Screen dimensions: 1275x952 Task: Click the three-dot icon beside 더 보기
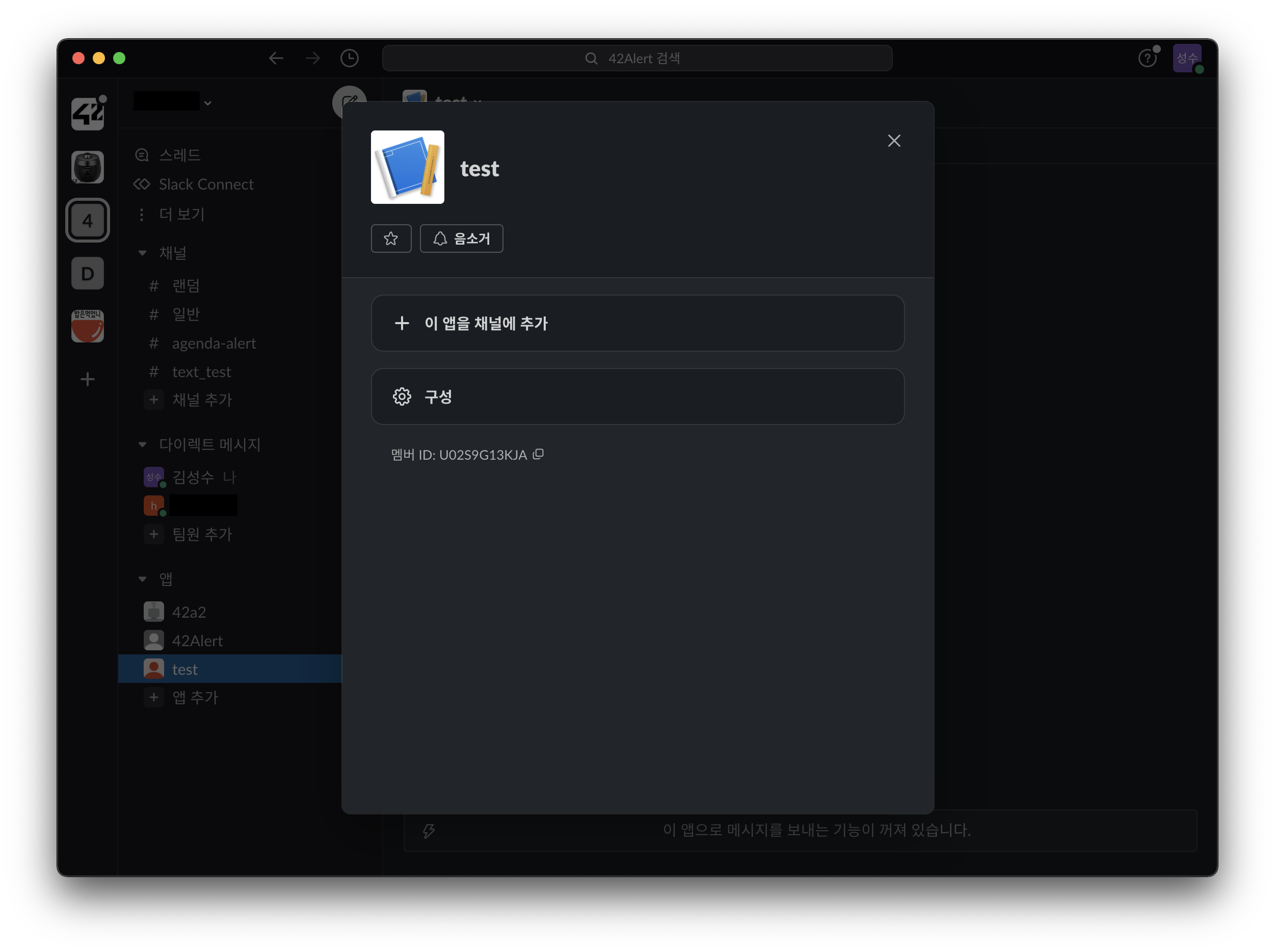tap(142, 215)
